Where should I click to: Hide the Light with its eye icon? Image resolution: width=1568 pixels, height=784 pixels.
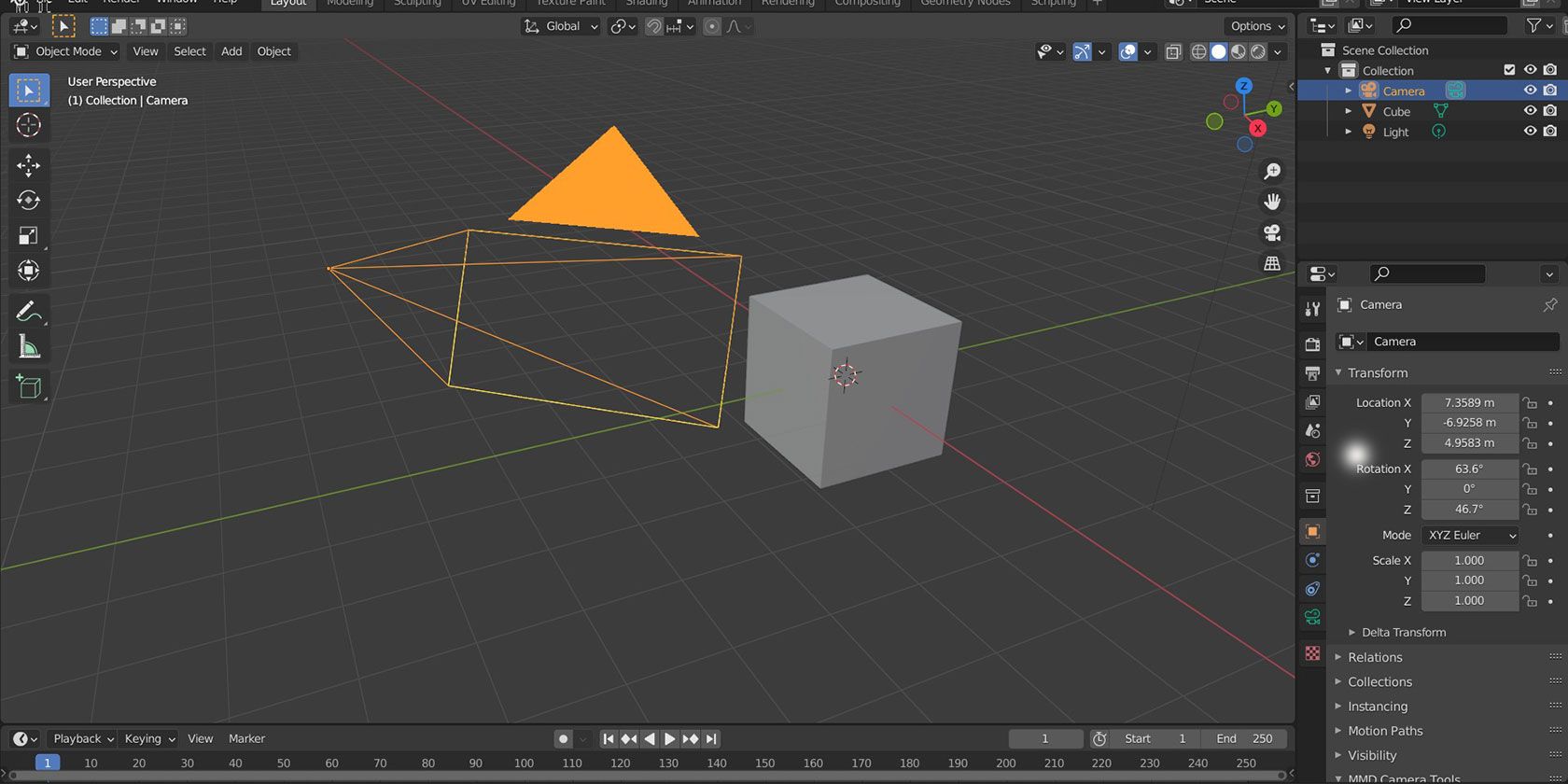[1530, 132]
